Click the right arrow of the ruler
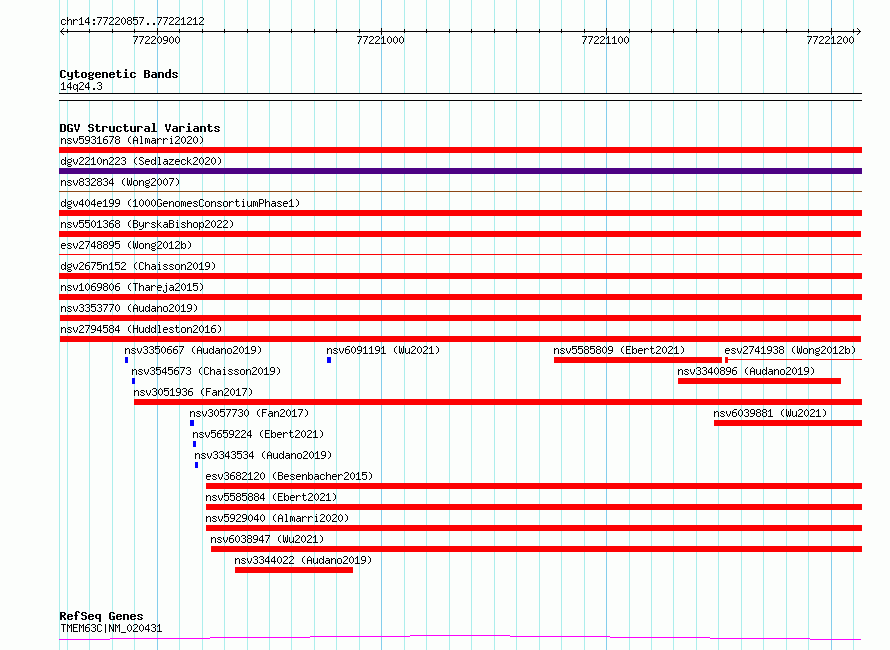Image resolution: width=890 pixels, height=650 pixels. 858,31
